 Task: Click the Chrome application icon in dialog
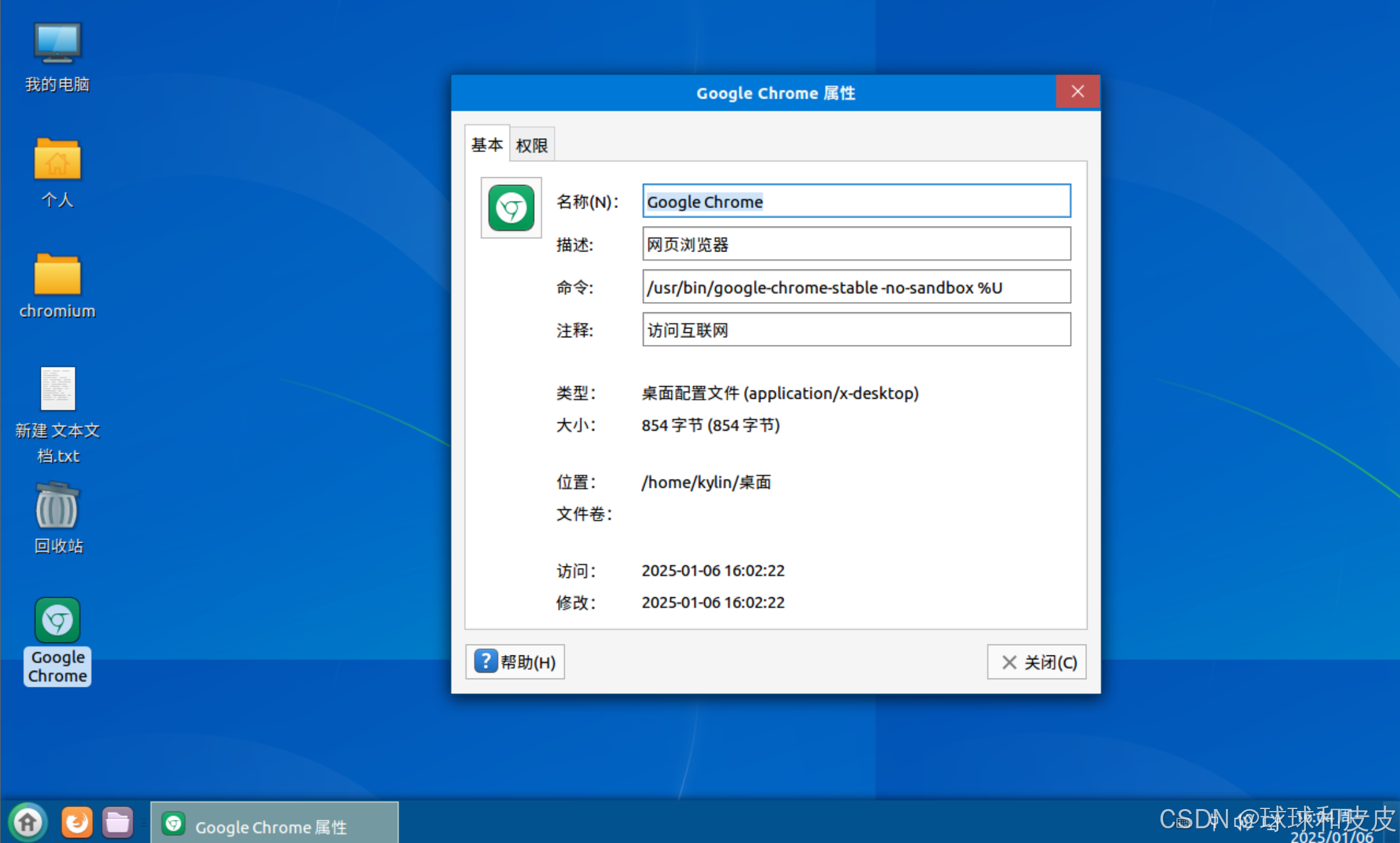[511, 207]
